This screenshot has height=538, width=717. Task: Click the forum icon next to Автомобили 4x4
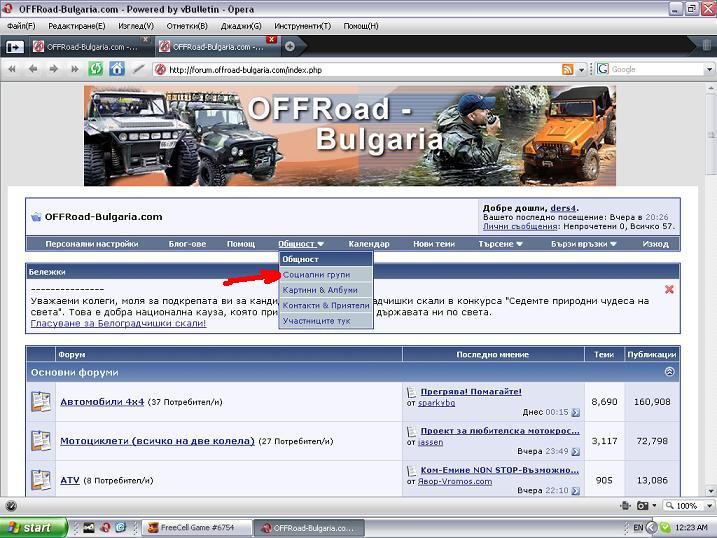tap(41, 401)
